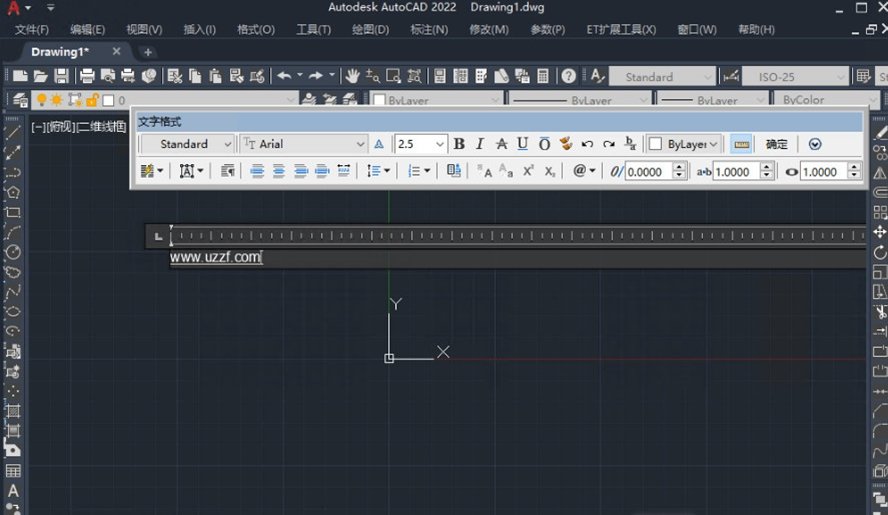Select the Circle draw tool
The height and width of the screenshot is (515, 888).
point(12,252)
